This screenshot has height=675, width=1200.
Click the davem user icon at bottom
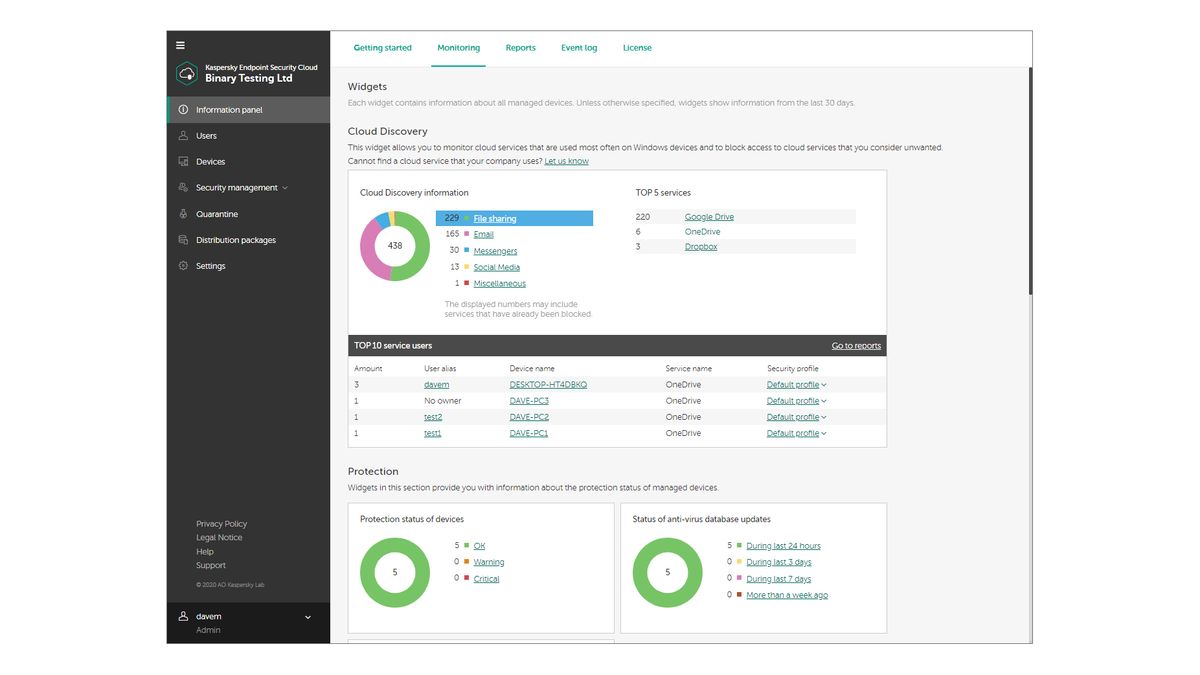[182, 616]
